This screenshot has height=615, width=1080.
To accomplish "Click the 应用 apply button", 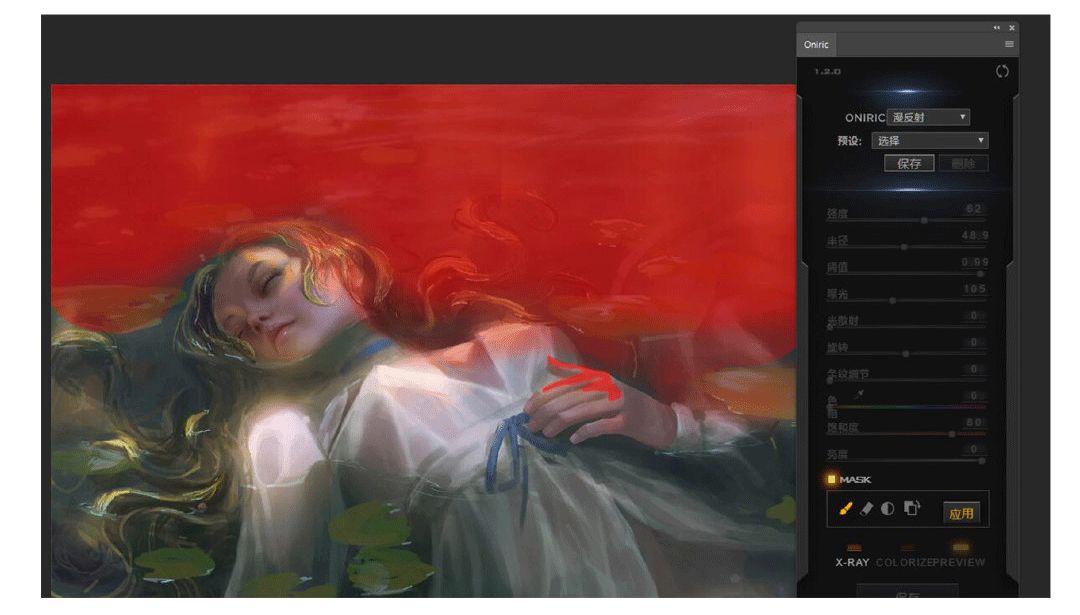I will pos(961,513).
